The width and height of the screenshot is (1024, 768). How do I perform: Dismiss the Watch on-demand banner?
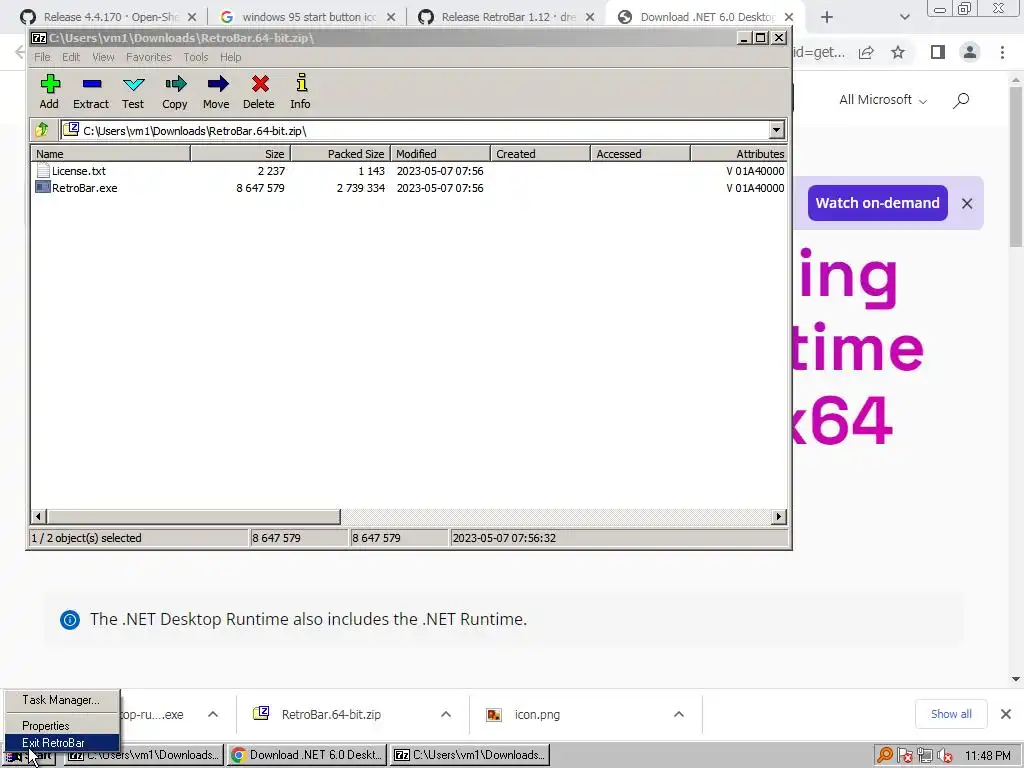click(x=967, y=204)
